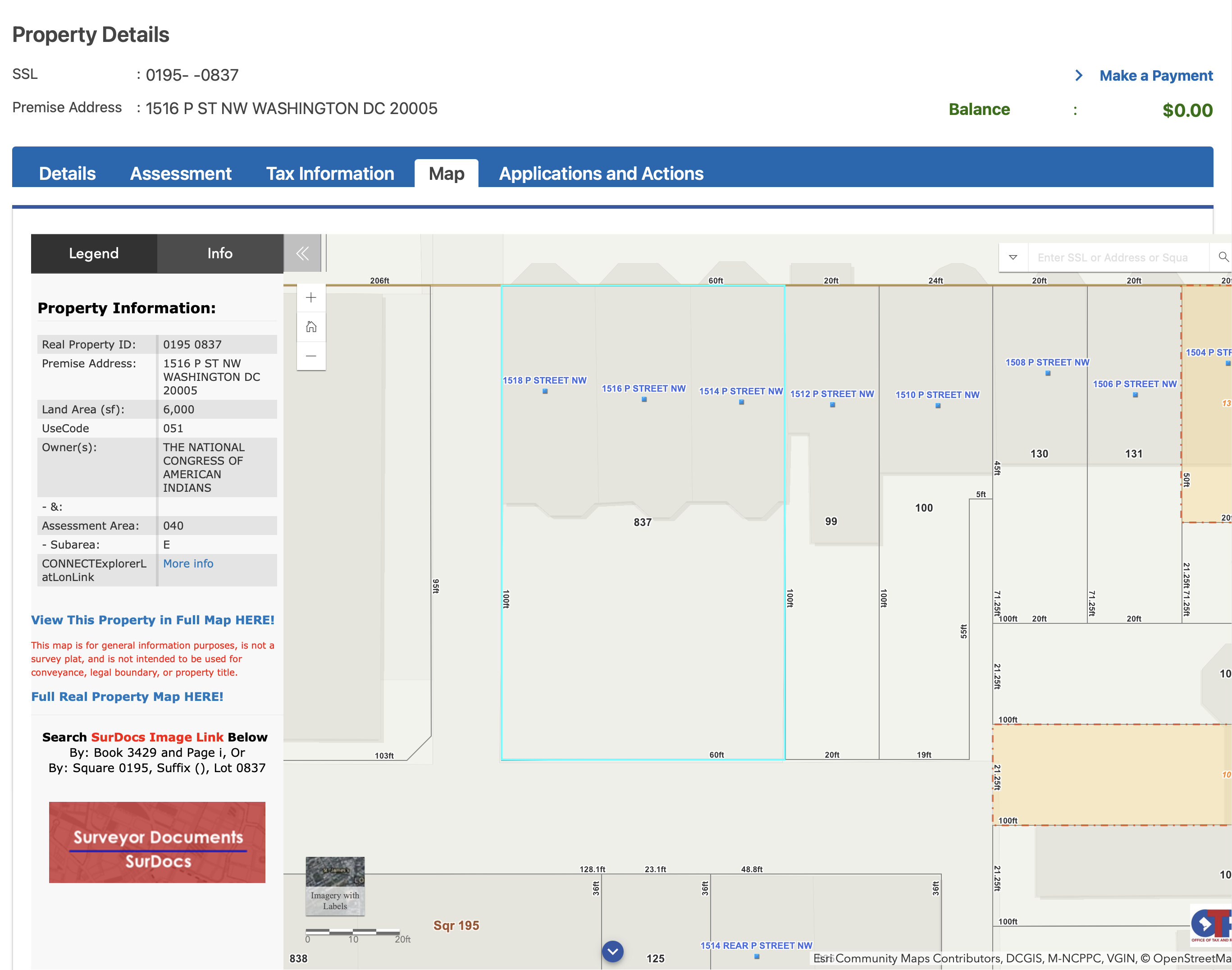Open the search source dropdown arrow
1232x970 pixels.
[1013, 257]
